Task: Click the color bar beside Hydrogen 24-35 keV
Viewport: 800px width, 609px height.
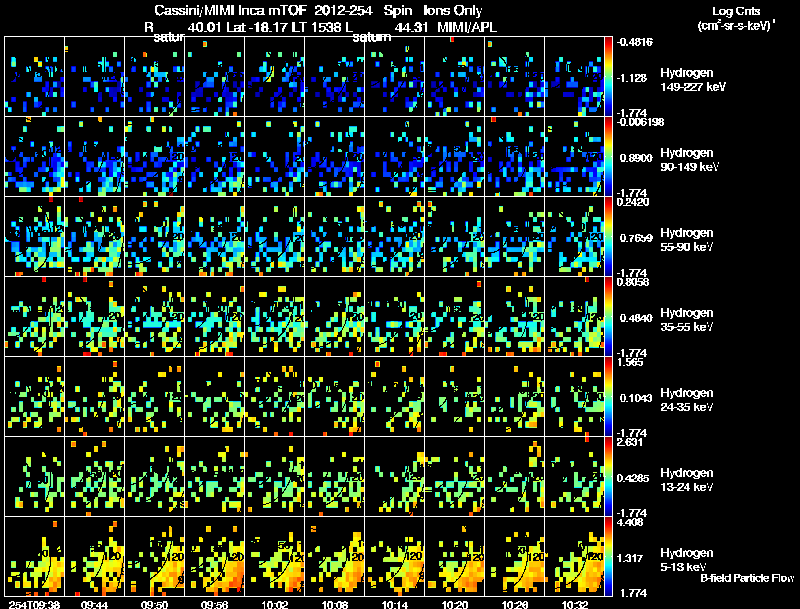Action: 608,396
